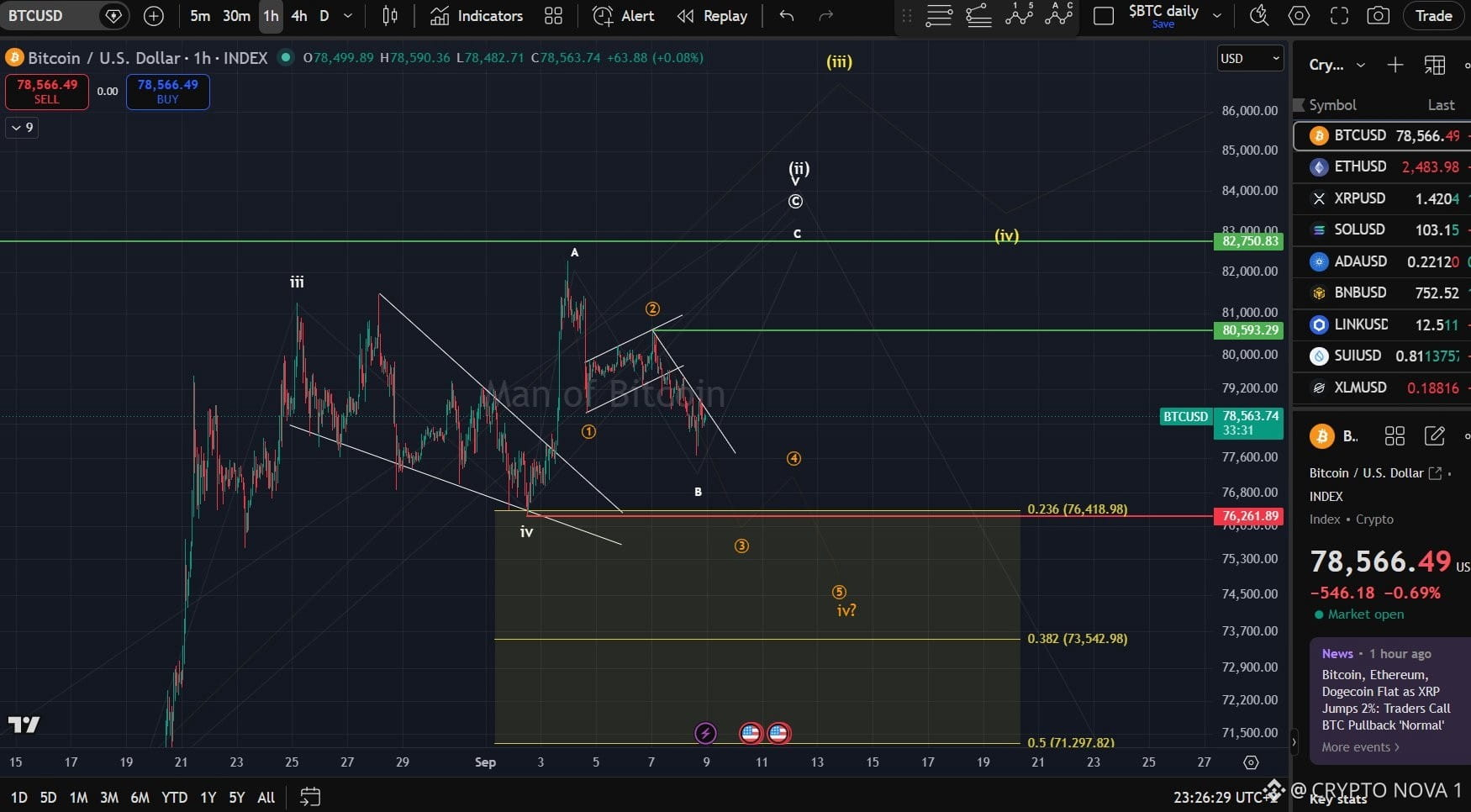1471x812 pixels.
Task: Follow the More events link
Action: tap(1360, 747)
